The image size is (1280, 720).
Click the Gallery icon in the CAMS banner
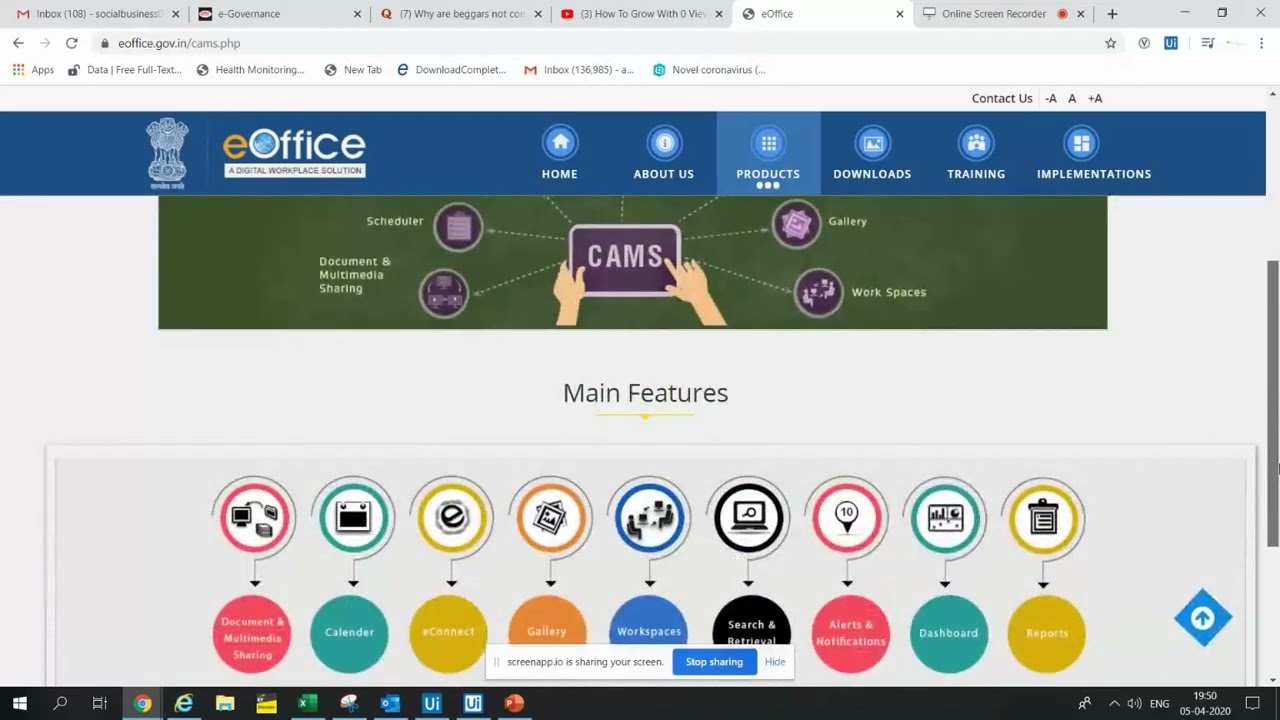(x=796, y=224)
